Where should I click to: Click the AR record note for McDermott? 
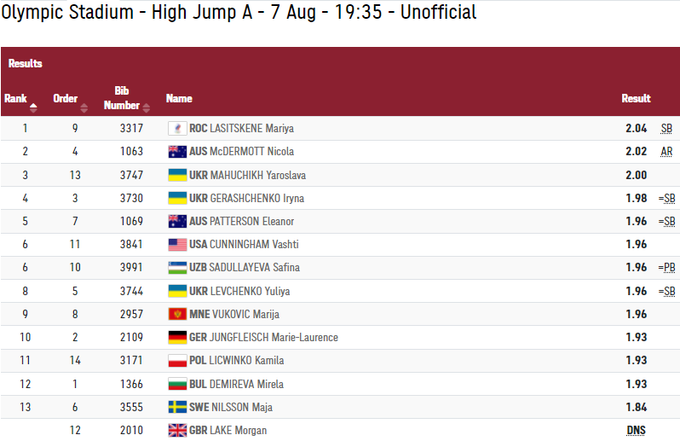point(667,152)
